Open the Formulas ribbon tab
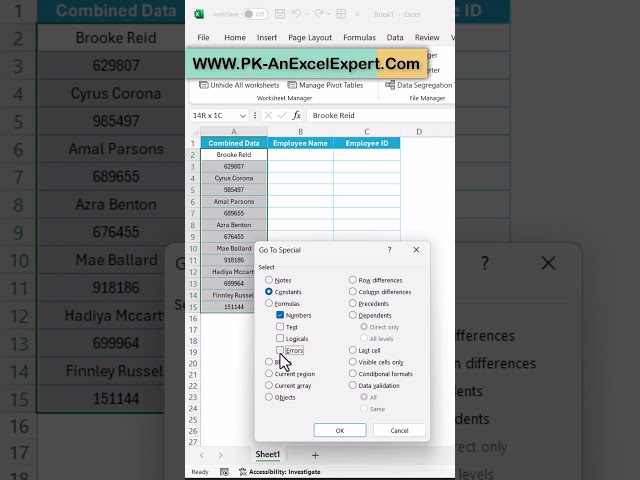Viewport: 640px width, 480px height. pos(359,38)
